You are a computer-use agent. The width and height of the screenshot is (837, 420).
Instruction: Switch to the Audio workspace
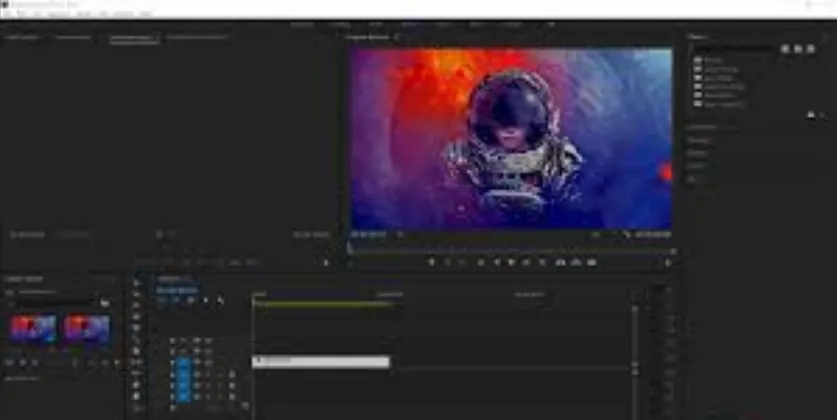coord(443,25)
